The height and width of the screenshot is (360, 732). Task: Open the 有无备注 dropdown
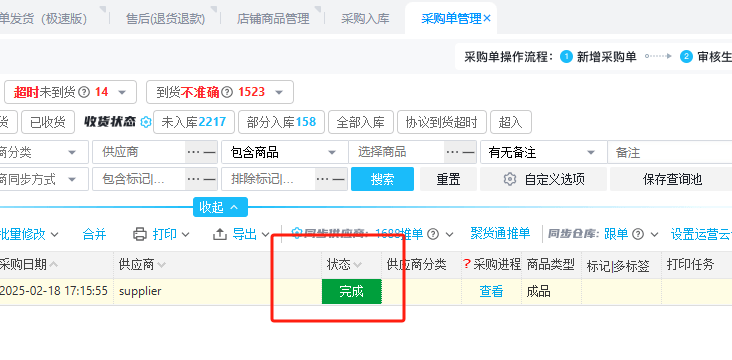coord(543,152)
